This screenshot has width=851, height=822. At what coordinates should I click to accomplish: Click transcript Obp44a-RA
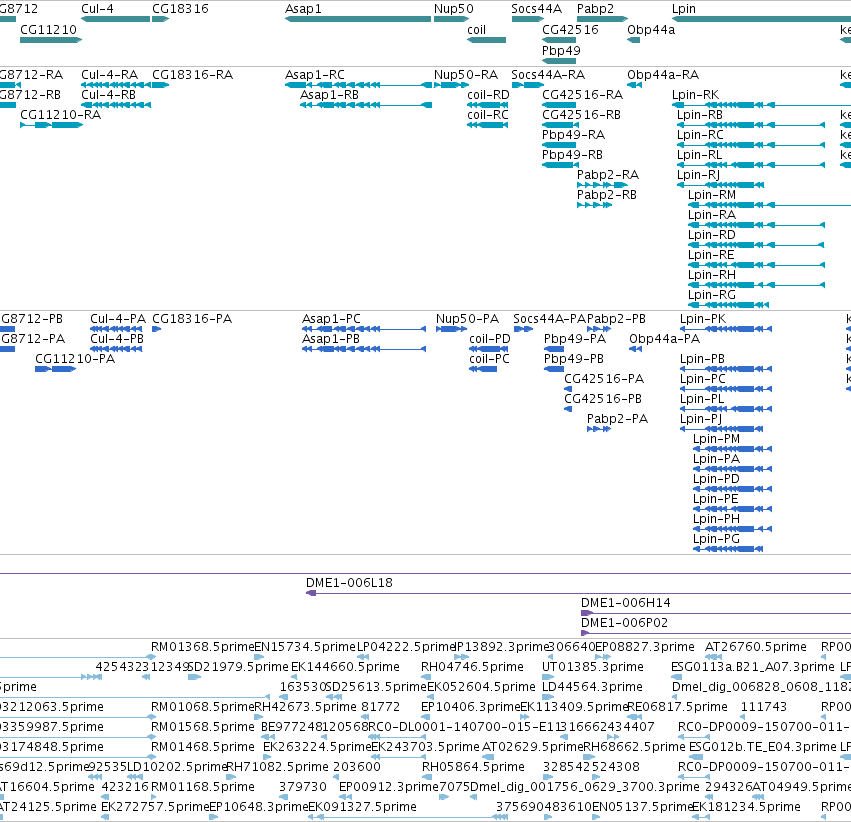[x=634, y=85]
